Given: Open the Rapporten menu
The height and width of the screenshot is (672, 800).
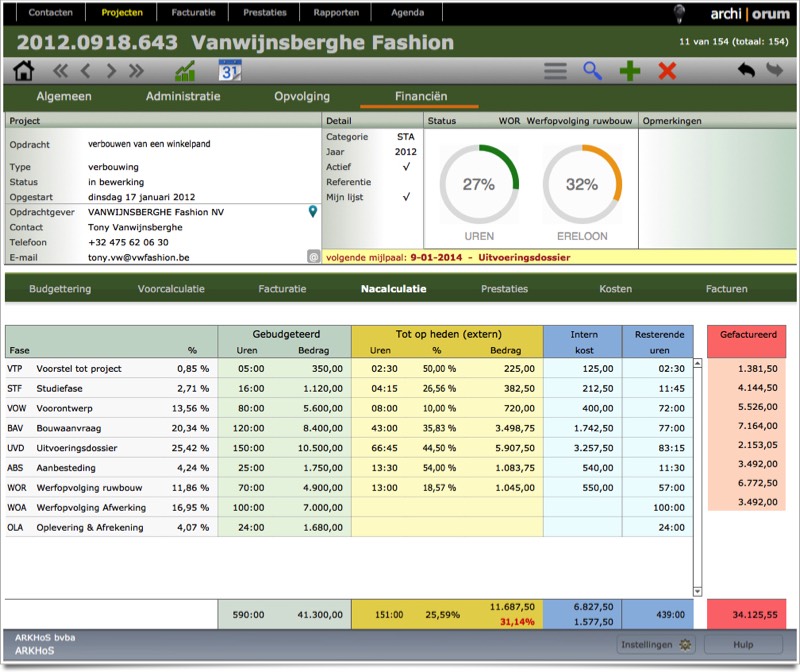Looking at the screenshot, I should [336, 12].
